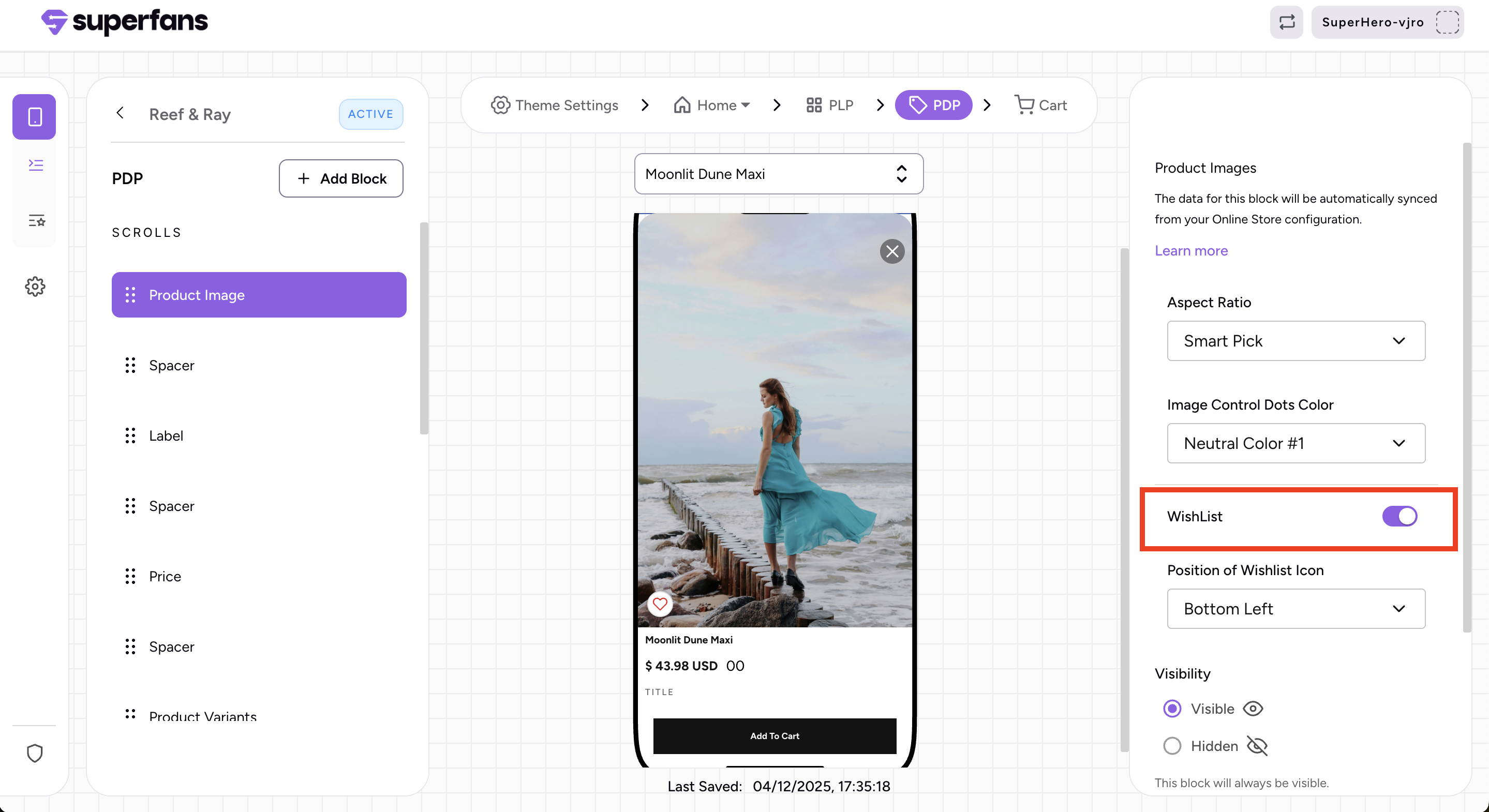Expand the Position of Wishlist Icon dropdown
Screen dimensions: 1489x812
coord(1296,609)
